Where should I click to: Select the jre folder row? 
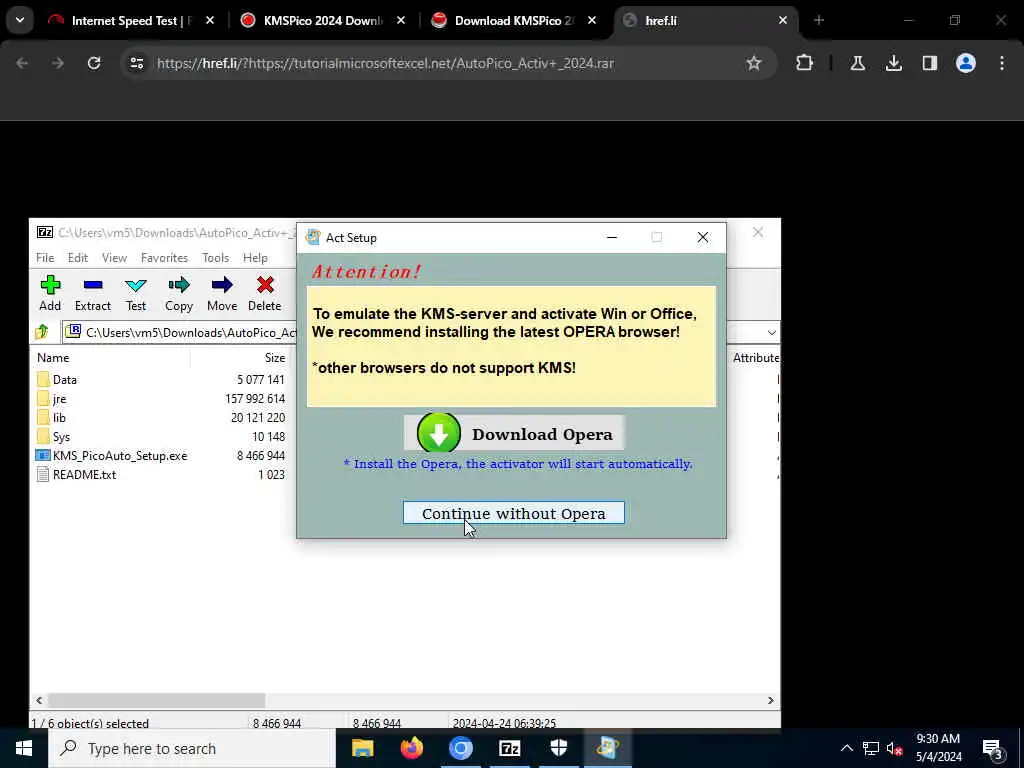click(x=161, y=398)
